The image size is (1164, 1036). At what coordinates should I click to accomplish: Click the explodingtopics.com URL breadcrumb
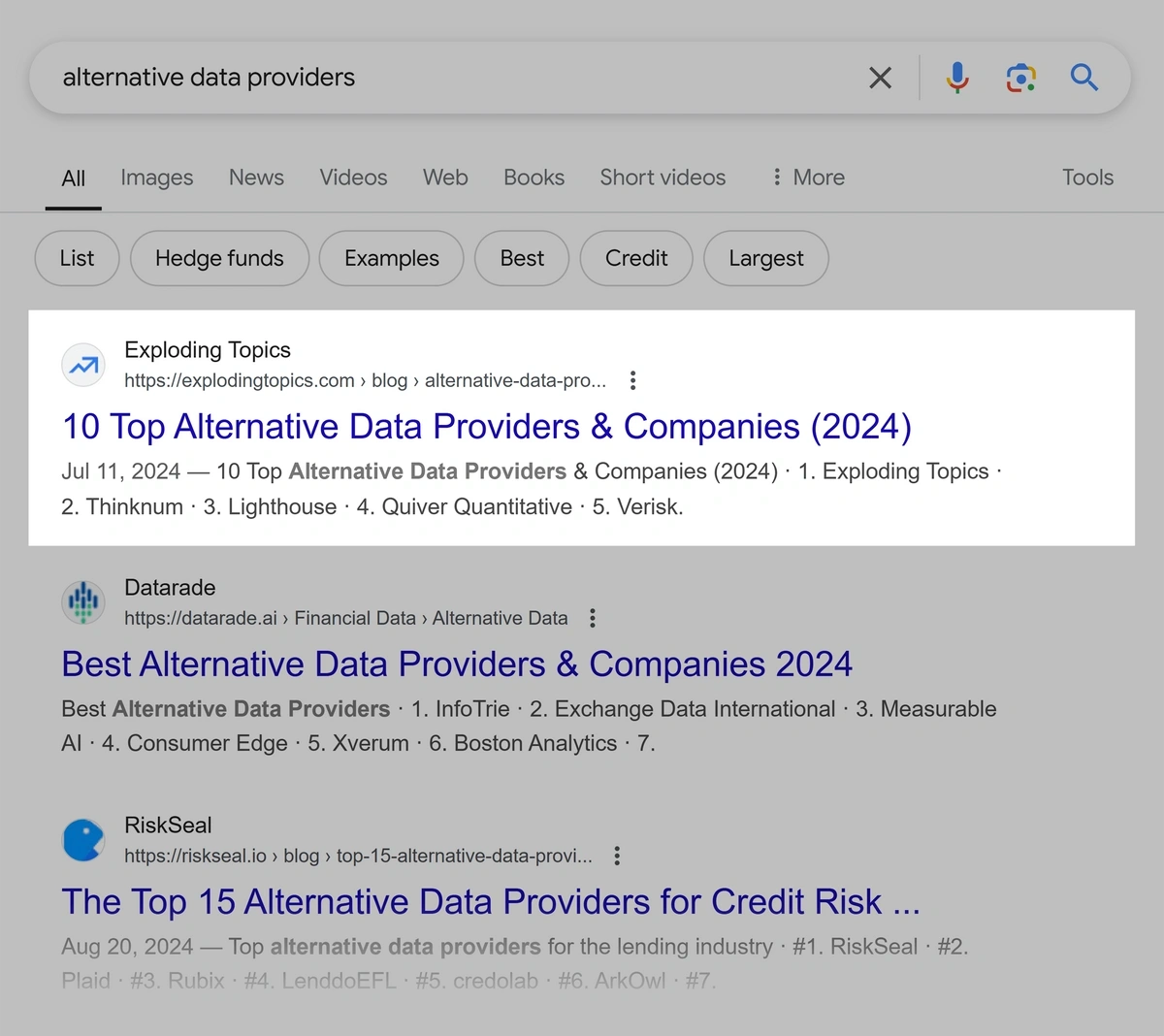pos(365,380)
